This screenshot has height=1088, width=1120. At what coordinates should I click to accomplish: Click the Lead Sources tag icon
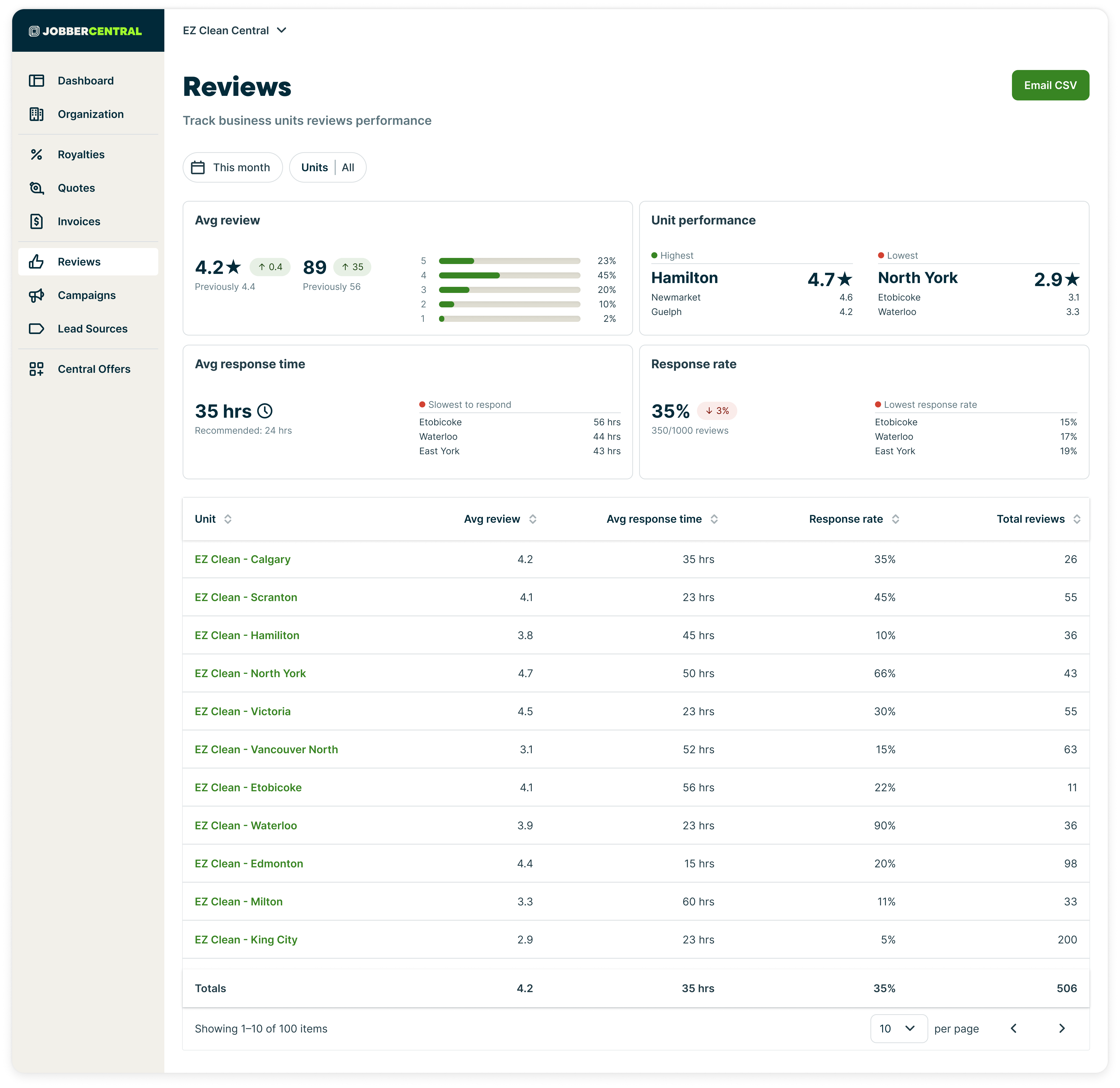tap(37, 329)
